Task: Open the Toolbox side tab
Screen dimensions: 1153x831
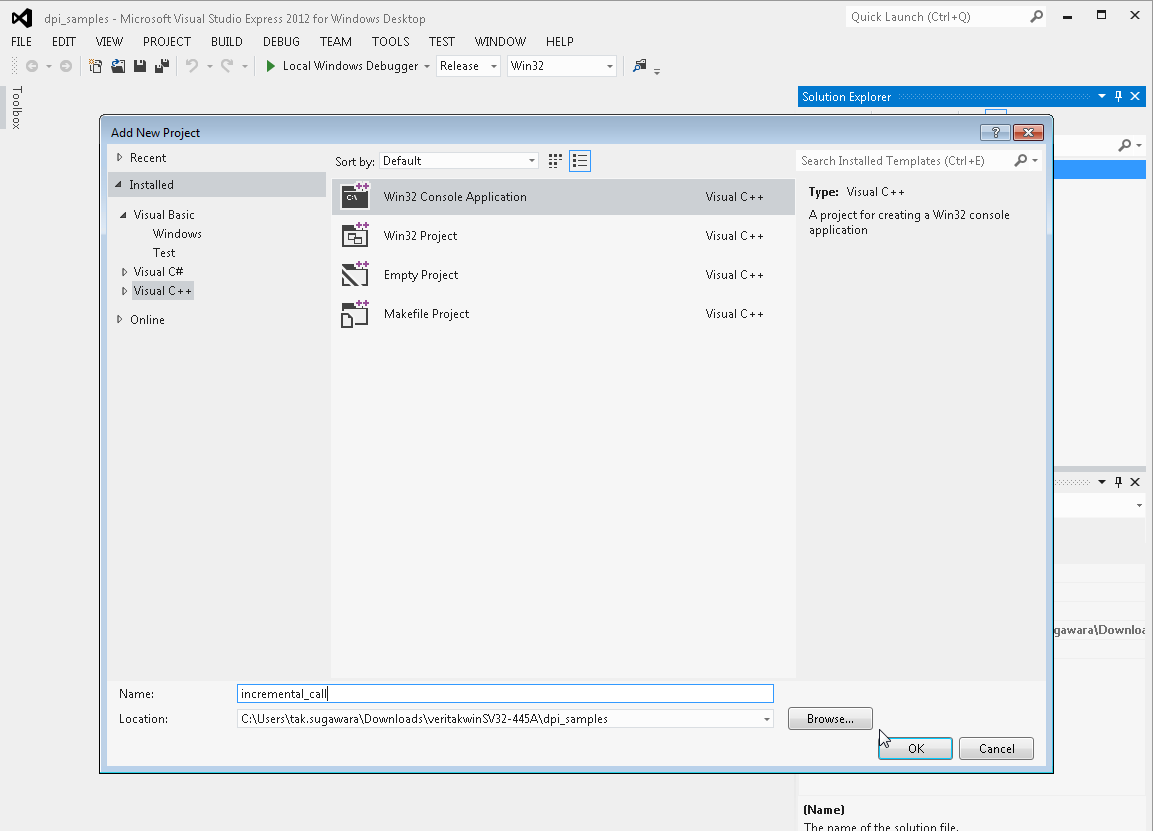Action: coord(17,107)
